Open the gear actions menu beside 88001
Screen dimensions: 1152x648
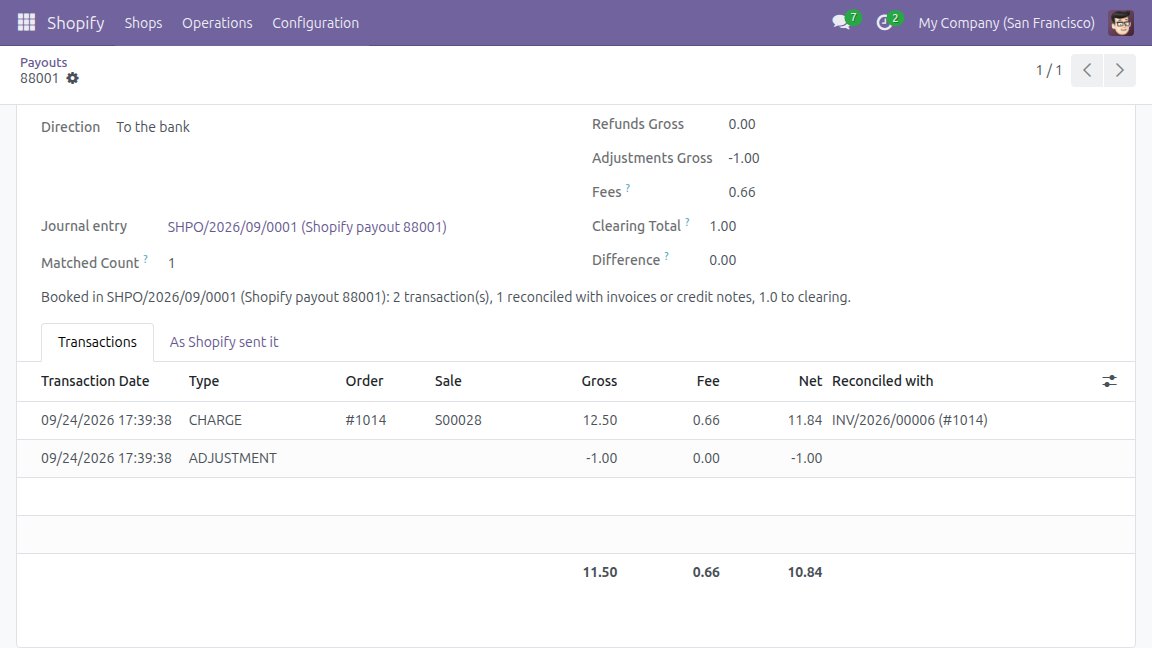click(72, 78)
